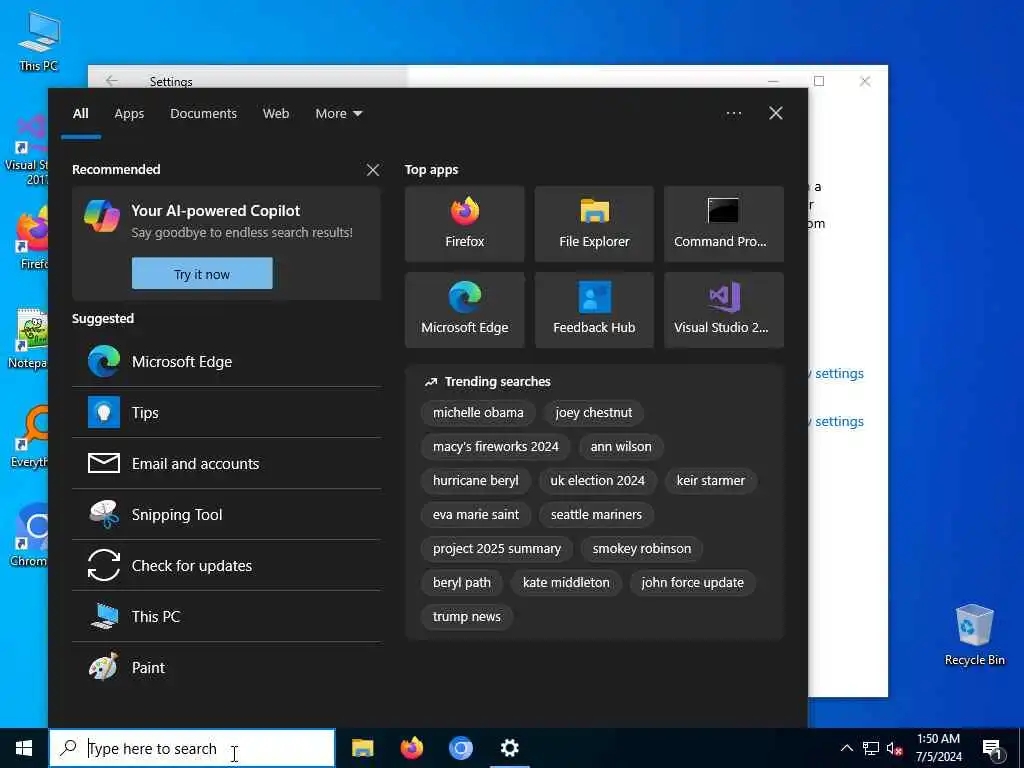Select smokey robinson trending chip
Image resolution: width=1024 pixels, height=768 pixels.
642,549
